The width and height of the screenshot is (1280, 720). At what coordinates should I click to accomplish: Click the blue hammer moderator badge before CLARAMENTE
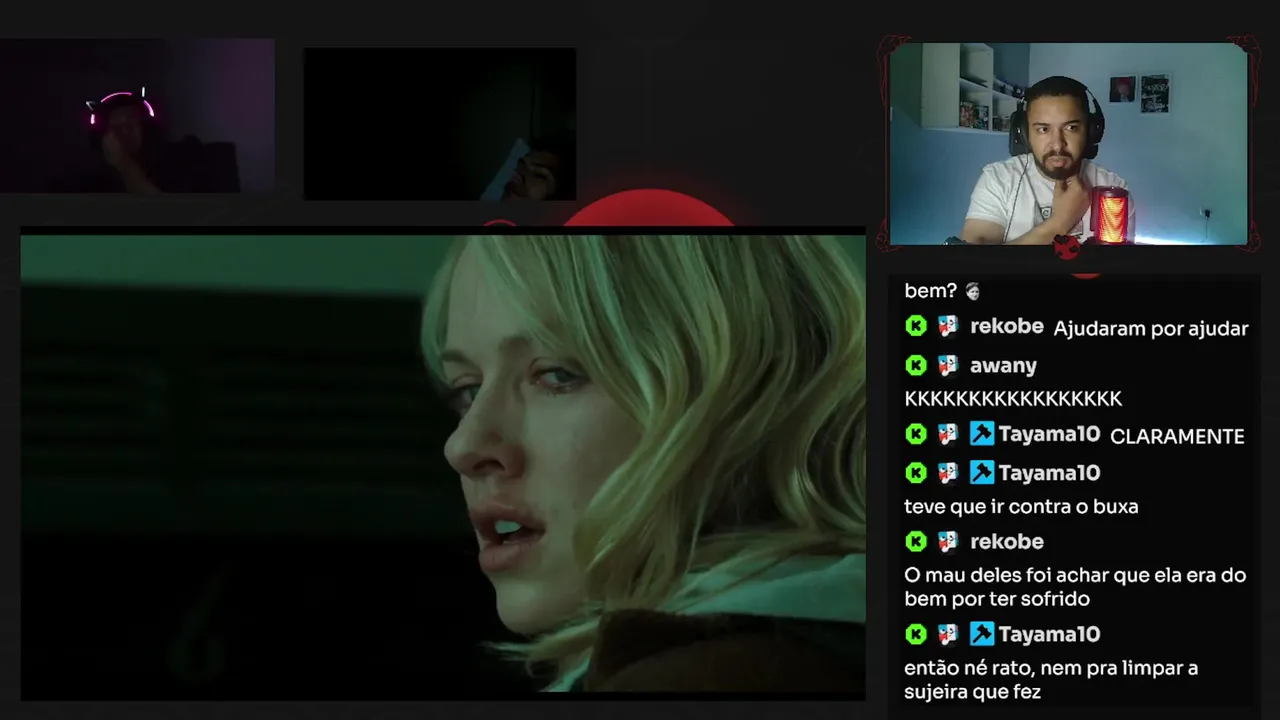tap(982, 434)
